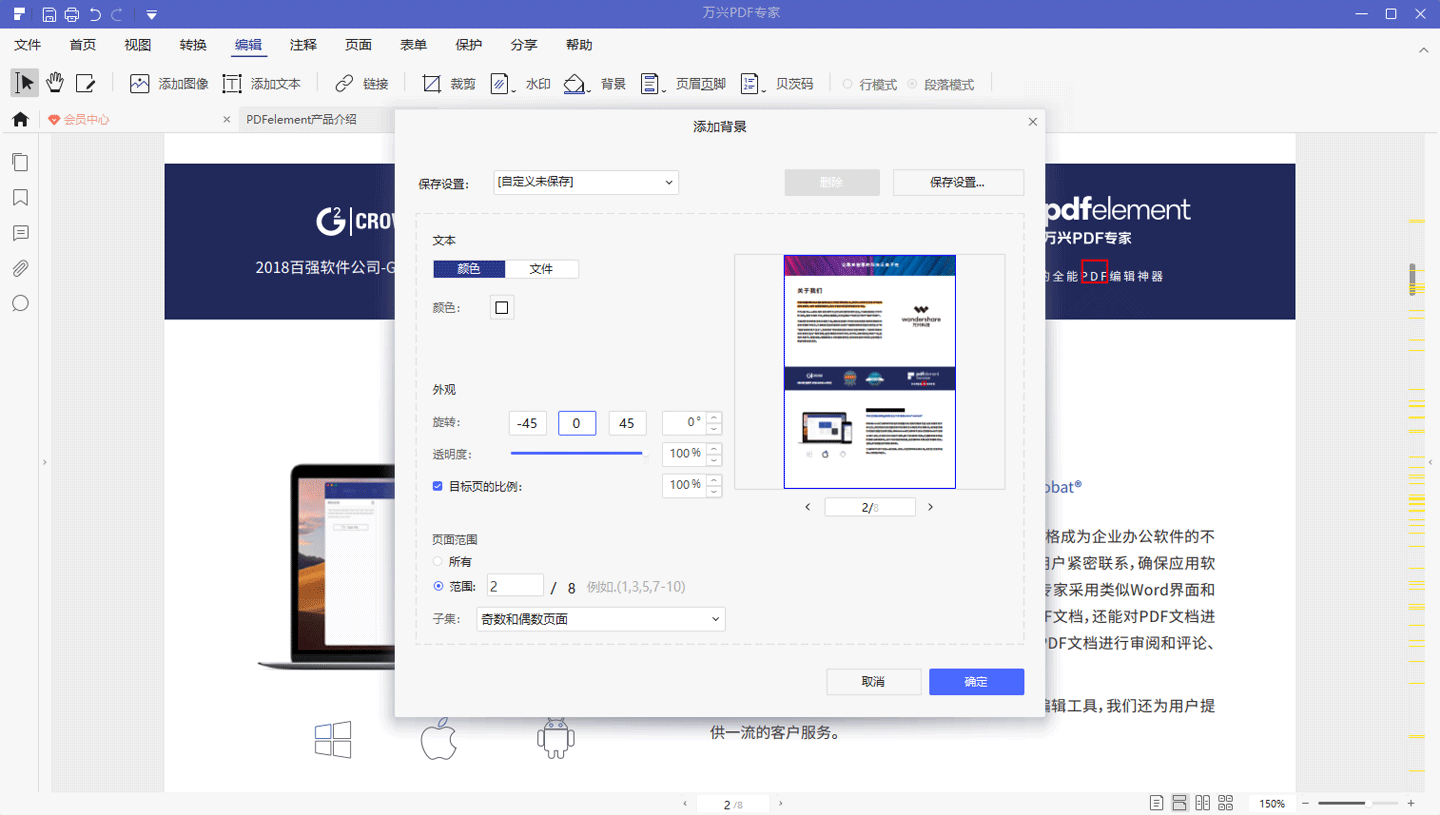Click the 链接 link tool icon
The image size is (1440, 815).
tap(344, 84)
